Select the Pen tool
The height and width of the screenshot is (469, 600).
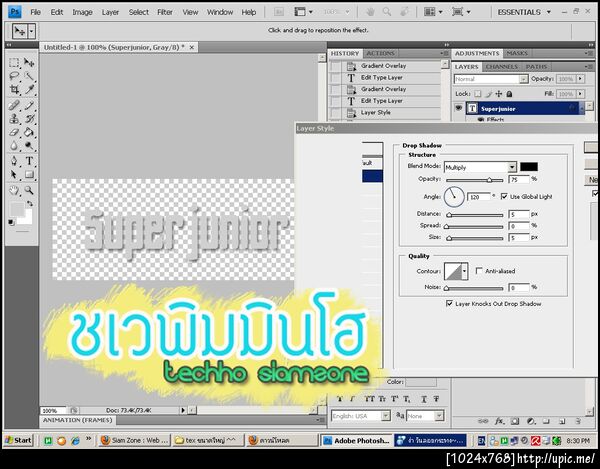pyautogui.click(x=14, y=161)
